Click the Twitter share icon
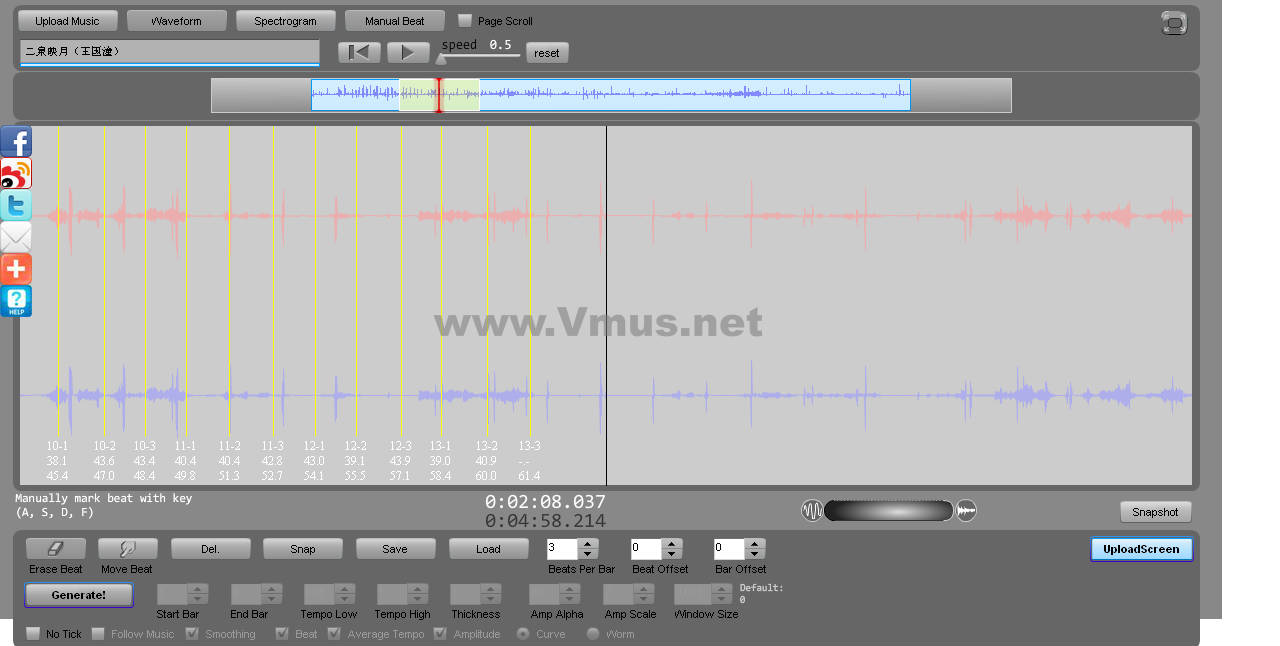Image resolution: width=1280 pixels, height=646 pixels. (16, 206)
